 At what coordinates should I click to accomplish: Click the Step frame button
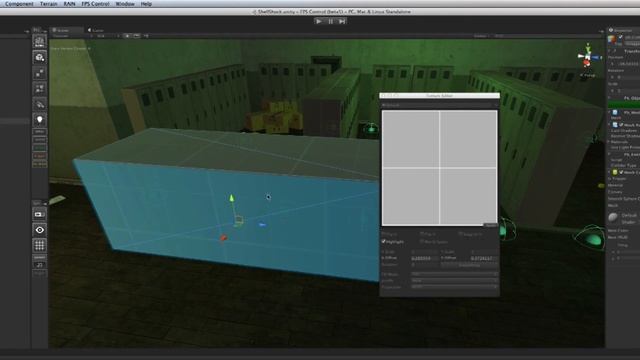(342, 21)
